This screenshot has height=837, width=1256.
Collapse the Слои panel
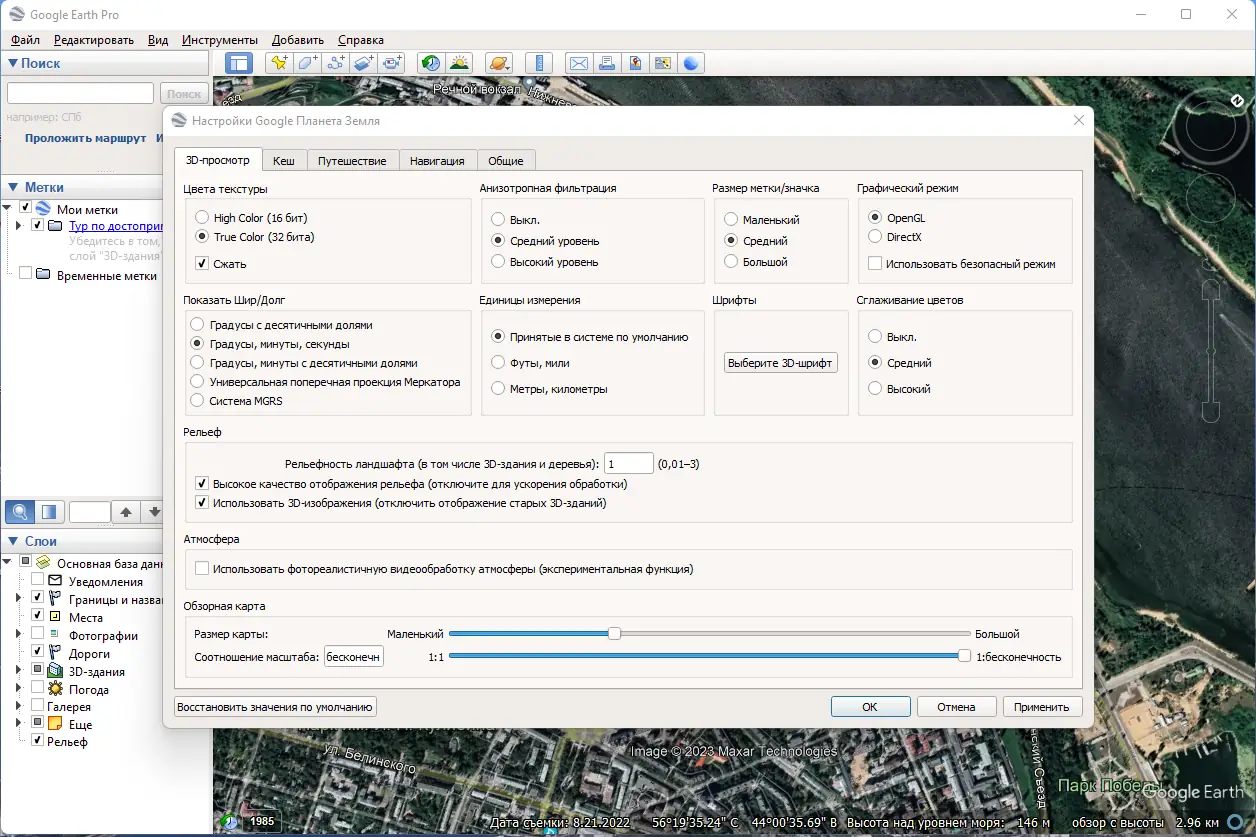(x=13, y=541)
